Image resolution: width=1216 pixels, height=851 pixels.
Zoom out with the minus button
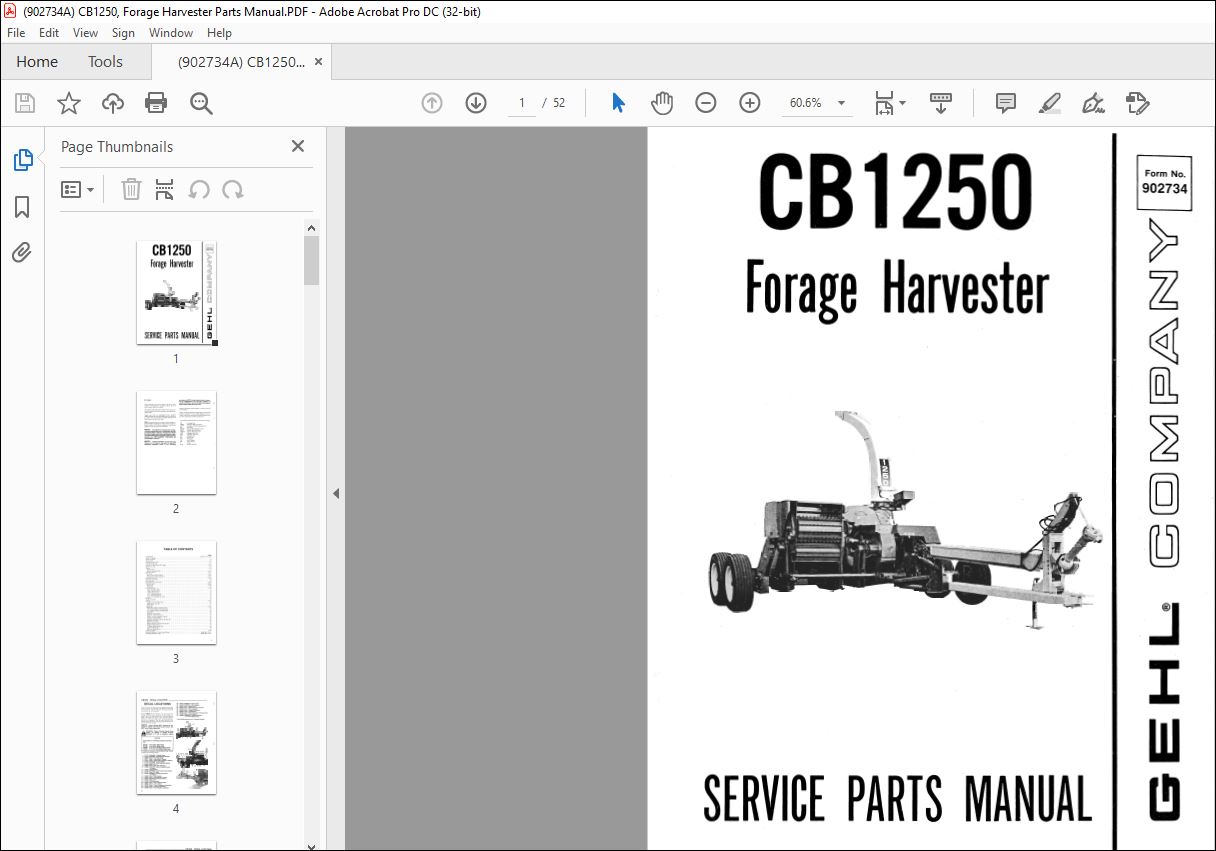(x=706, y=103)
